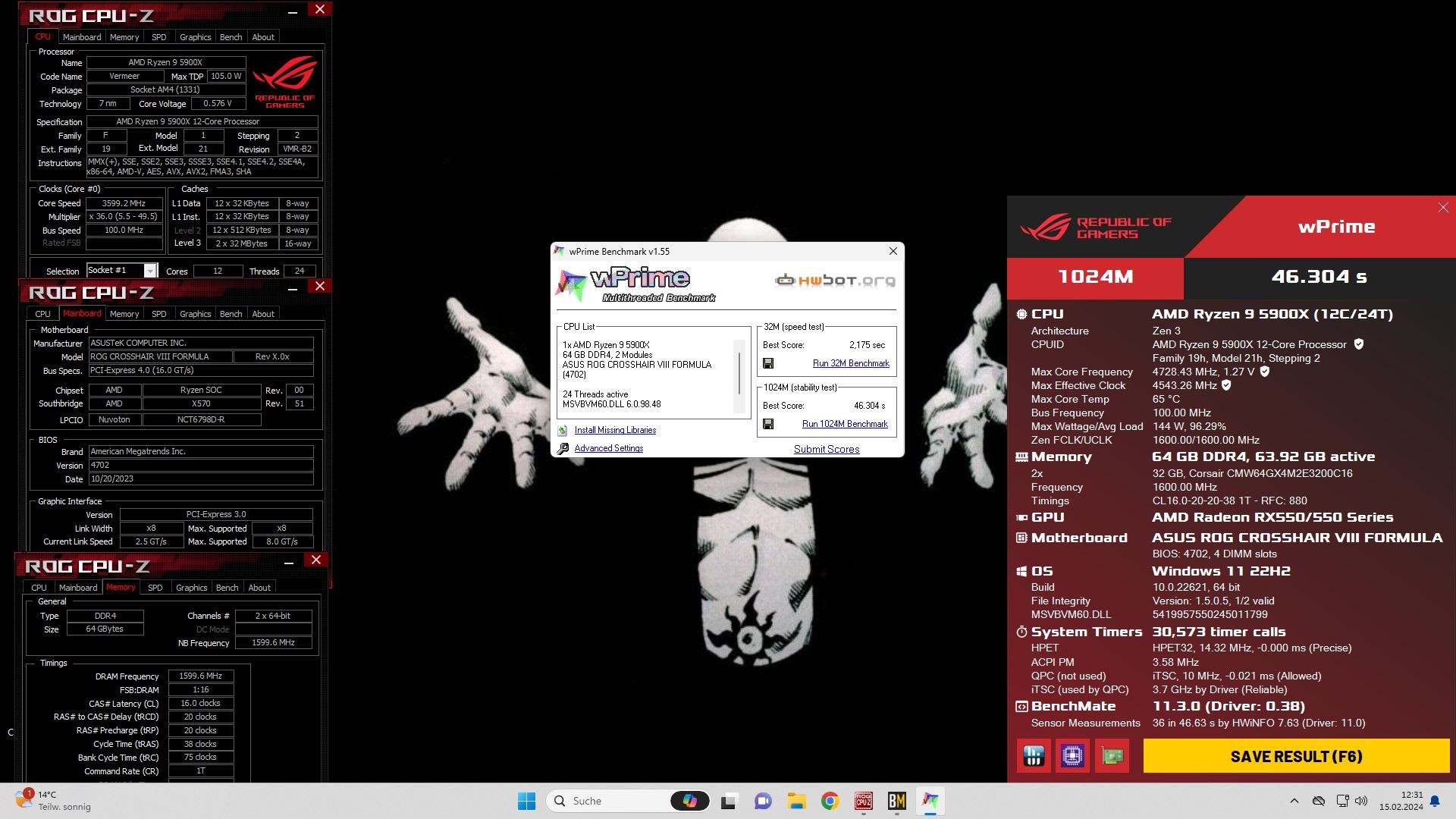Click the Core Speed value 3599.2 MHz

(124, 203)
